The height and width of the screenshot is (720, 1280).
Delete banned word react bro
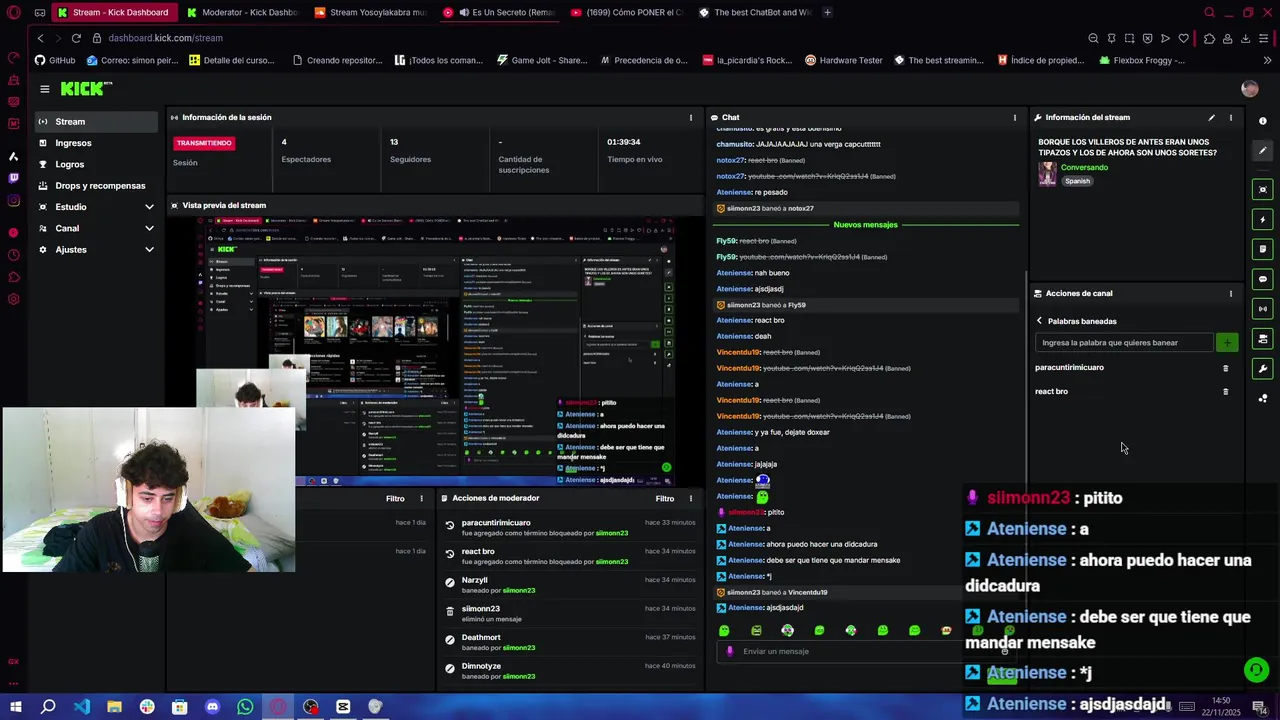tap(1226, 392)
